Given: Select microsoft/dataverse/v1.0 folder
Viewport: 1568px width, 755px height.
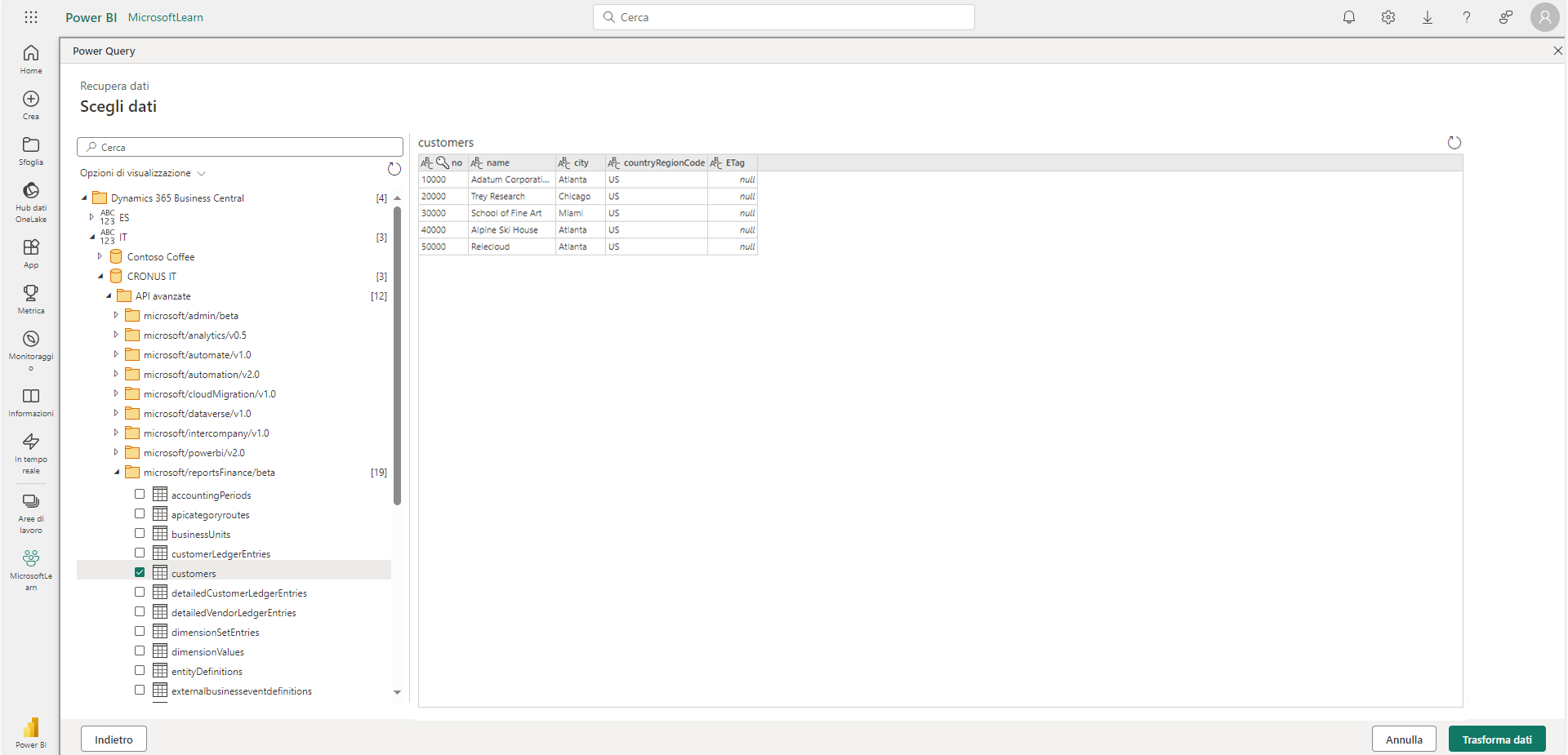Looking at the screenshot, I should click(x=197, y=414).
